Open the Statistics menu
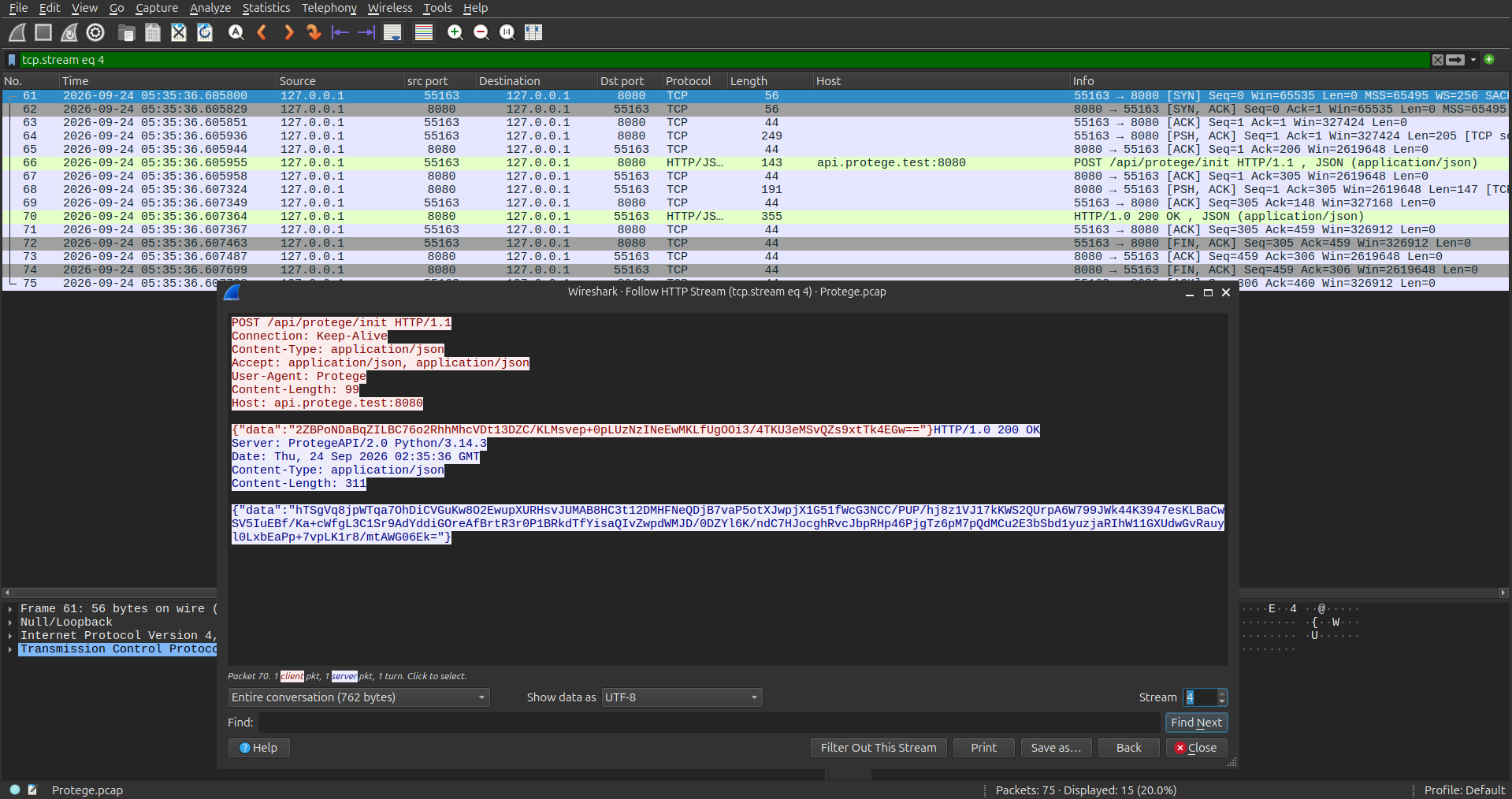 coord(266,8)
